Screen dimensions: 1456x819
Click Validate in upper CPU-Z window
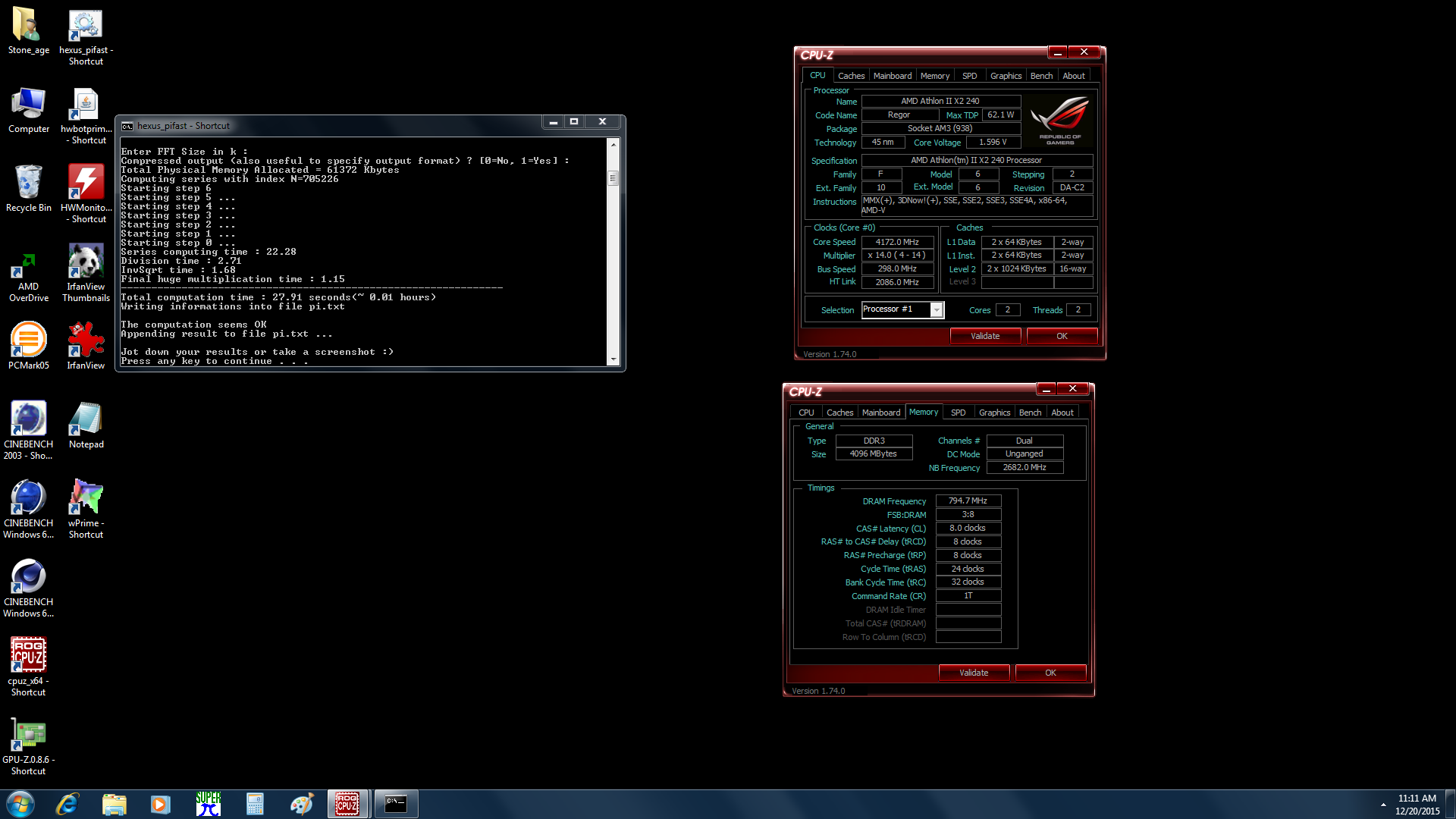[985, 336]
